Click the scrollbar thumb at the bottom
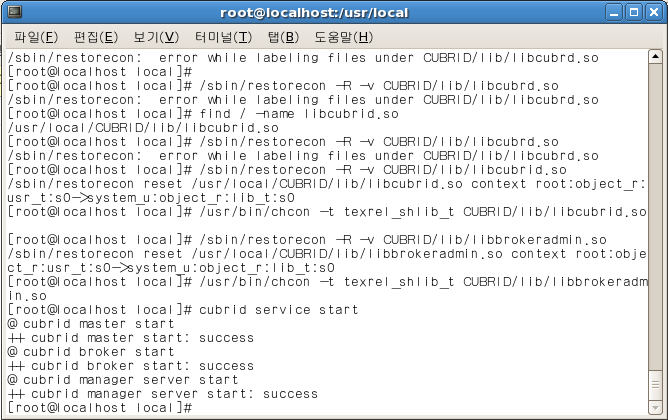This screenshot has width=668, height=420. pos(655,385)
